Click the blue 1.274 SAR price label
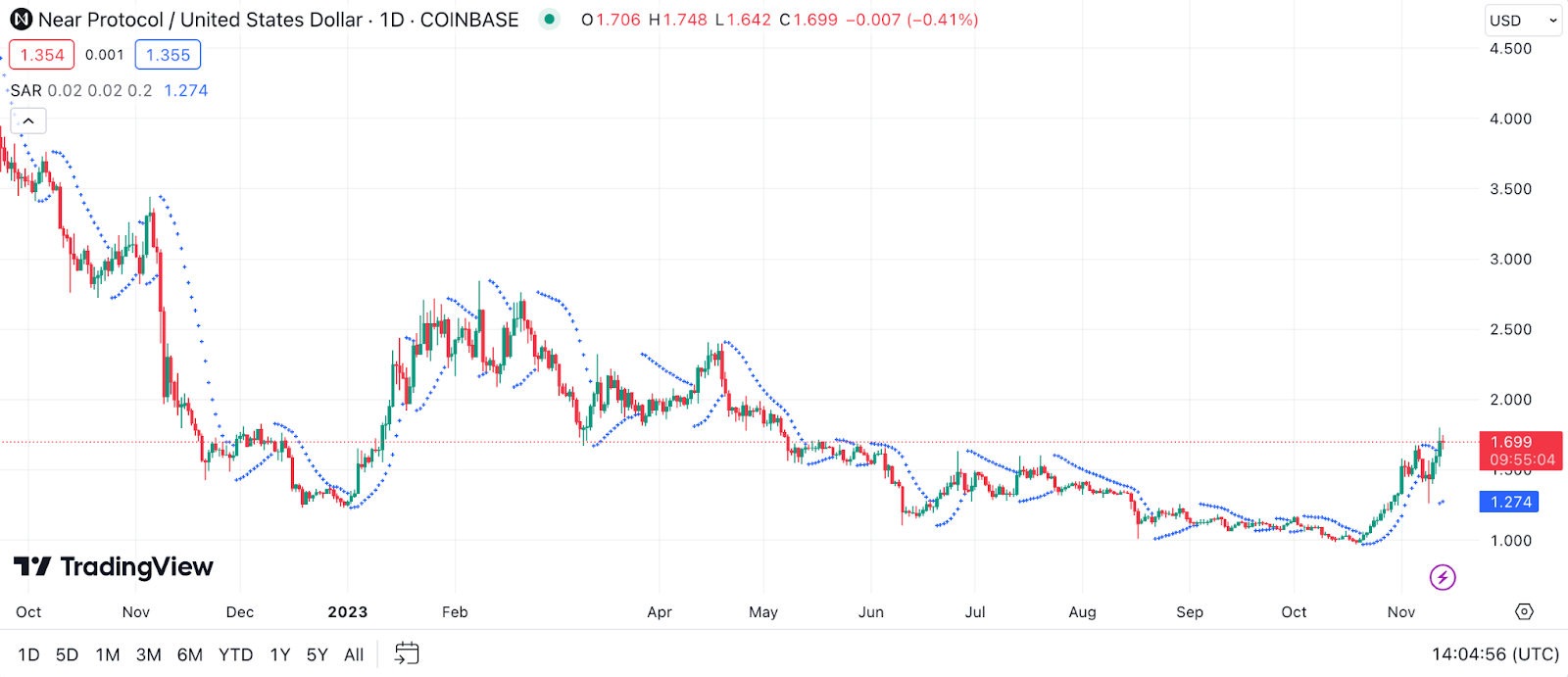 pos(1509,502)
